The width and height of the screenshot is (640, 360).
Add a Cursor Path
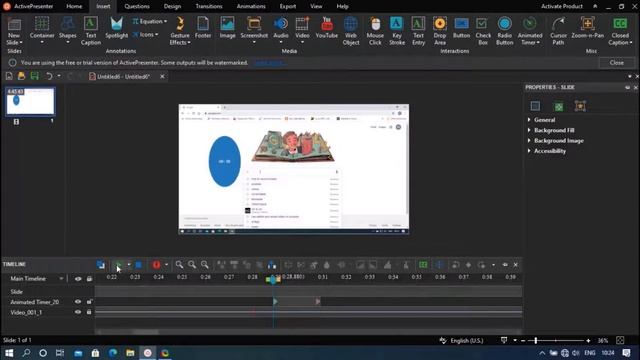[x=558, y=31]
